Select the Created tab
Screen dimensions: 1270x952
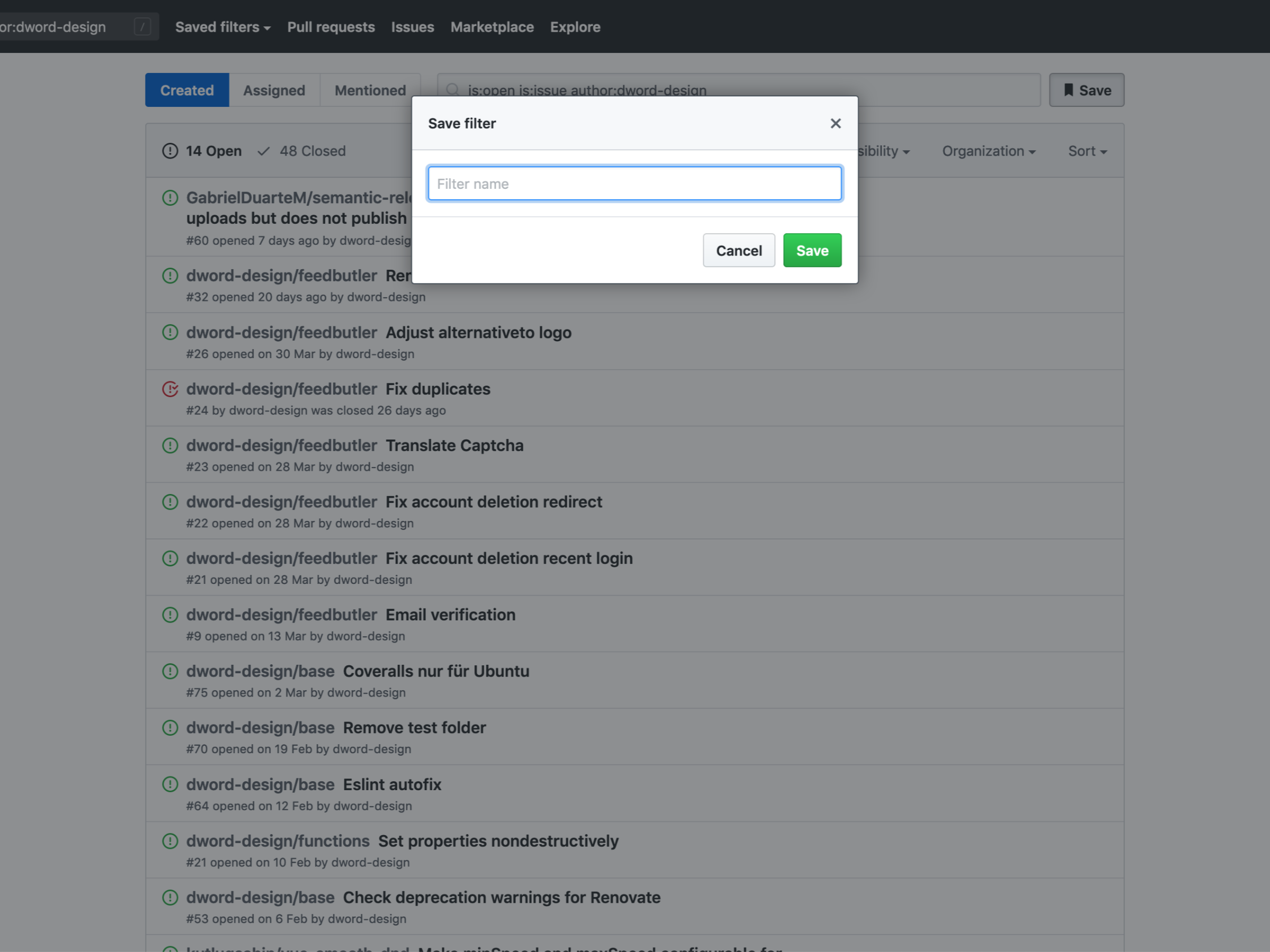click(186, 89)
